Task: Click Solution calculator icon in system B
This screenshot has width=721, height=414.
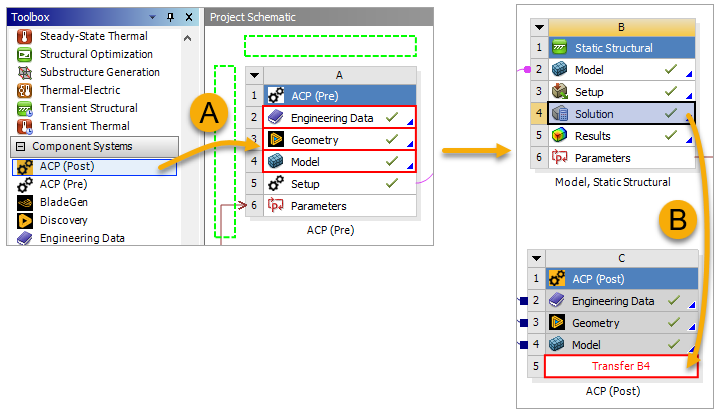Action: tap(560, 113)
